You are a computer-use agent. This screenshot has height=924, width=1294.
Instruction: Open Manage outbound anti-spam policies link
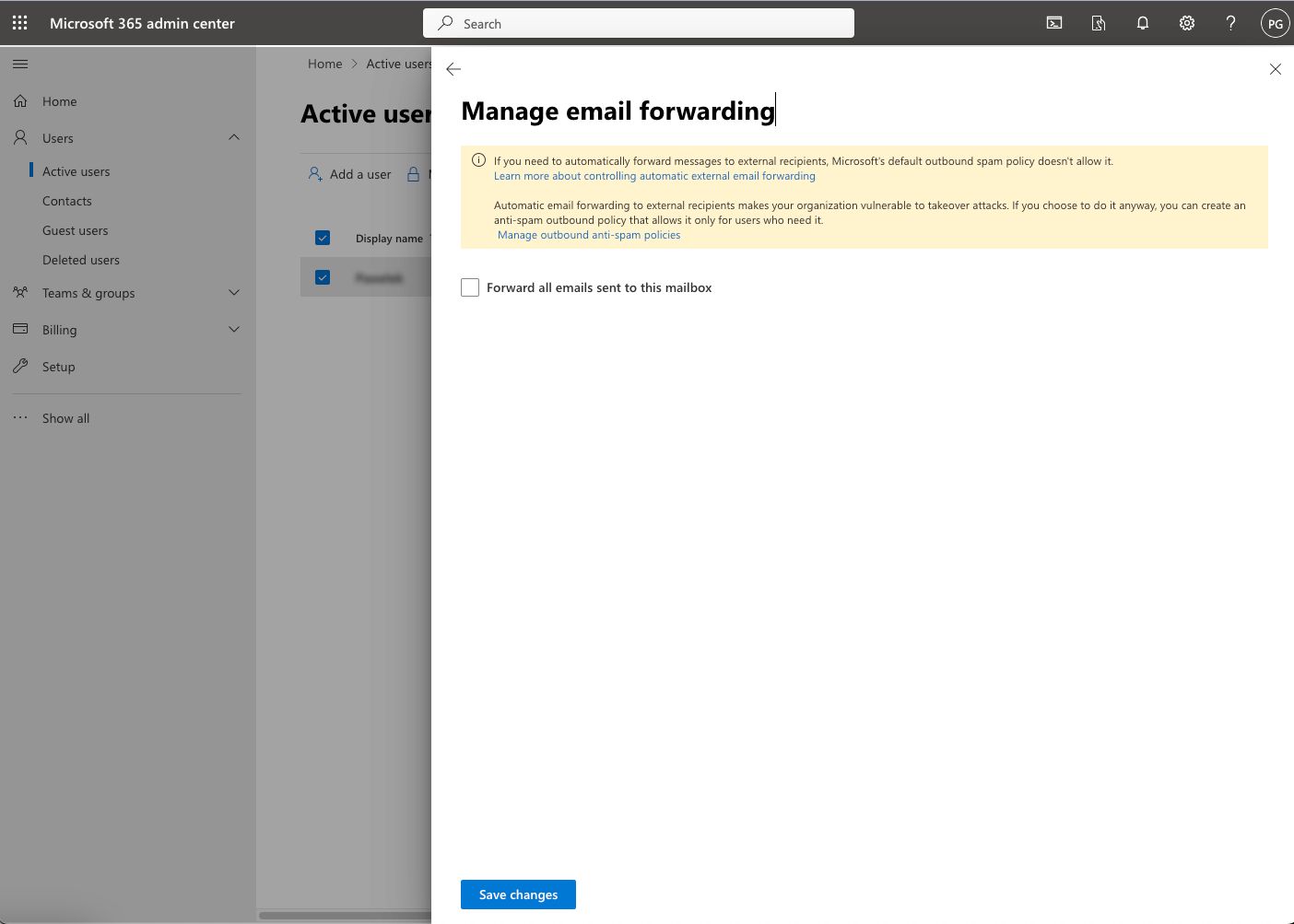589,235
